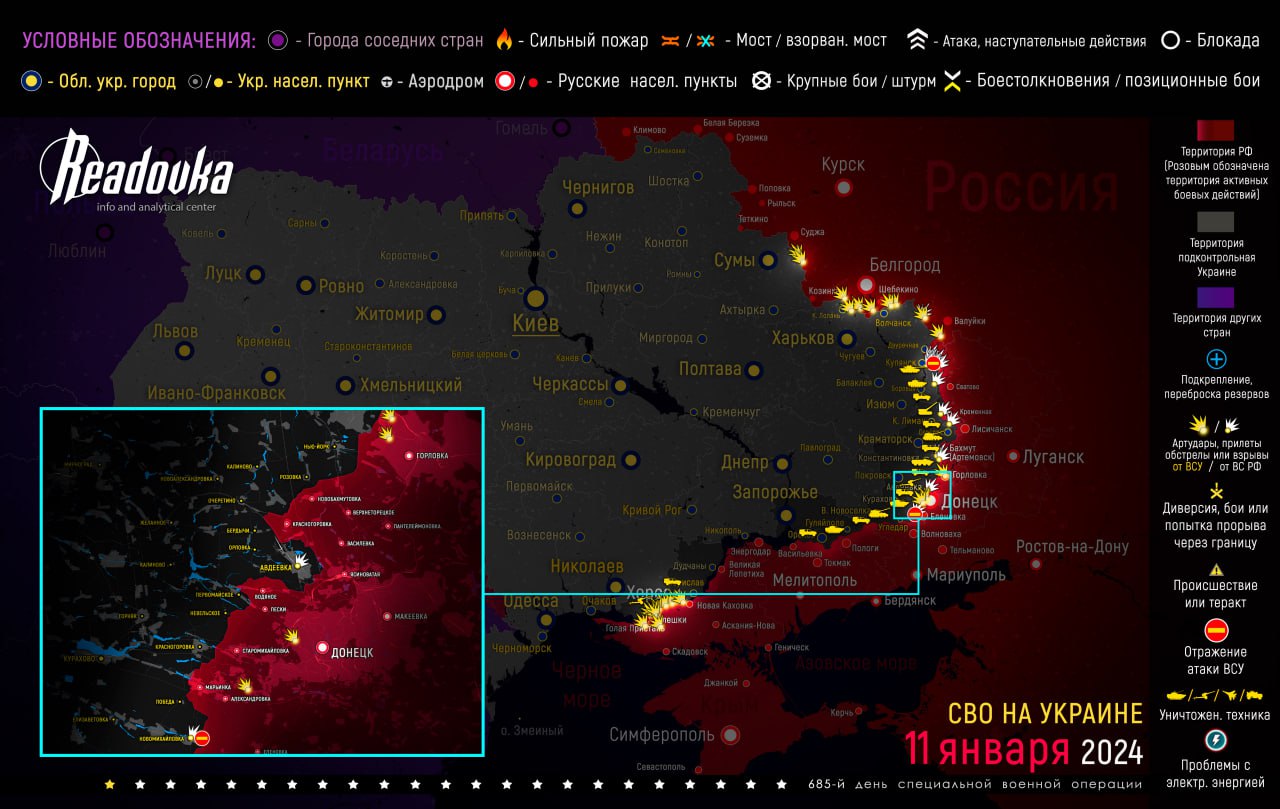Click the lightning electricity problems icon

pyautogui.click(x=1216, y=741)
